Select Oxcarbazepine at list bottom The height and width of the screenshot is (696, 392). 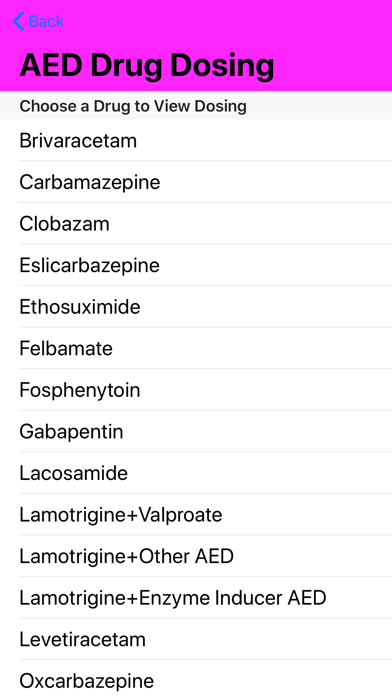pyautogui.click(x=196, y=678)
